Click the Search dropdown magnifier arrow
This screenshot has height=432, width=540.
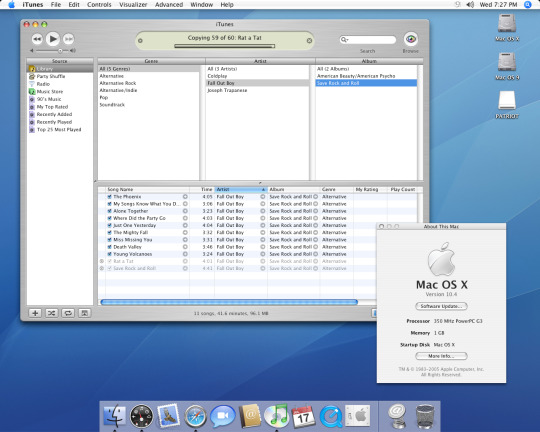(344, 40)
